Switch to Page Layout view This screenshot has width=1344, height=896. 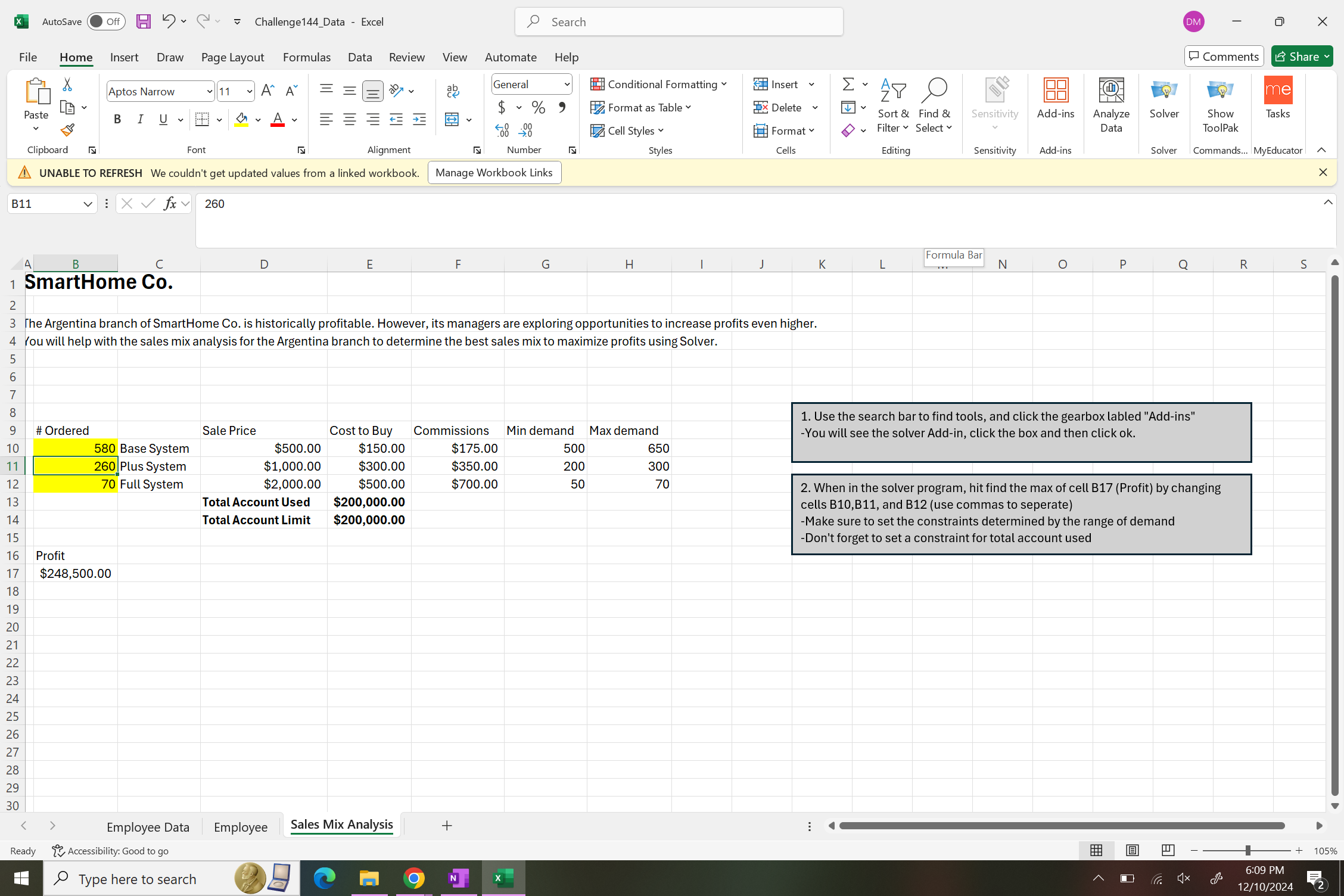pyautogui.click(x=1132, y=851)
